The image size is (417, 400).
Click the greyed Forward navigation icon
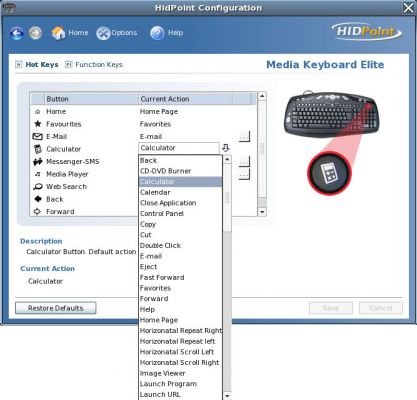pyautogui.click(x=35, y=33)
